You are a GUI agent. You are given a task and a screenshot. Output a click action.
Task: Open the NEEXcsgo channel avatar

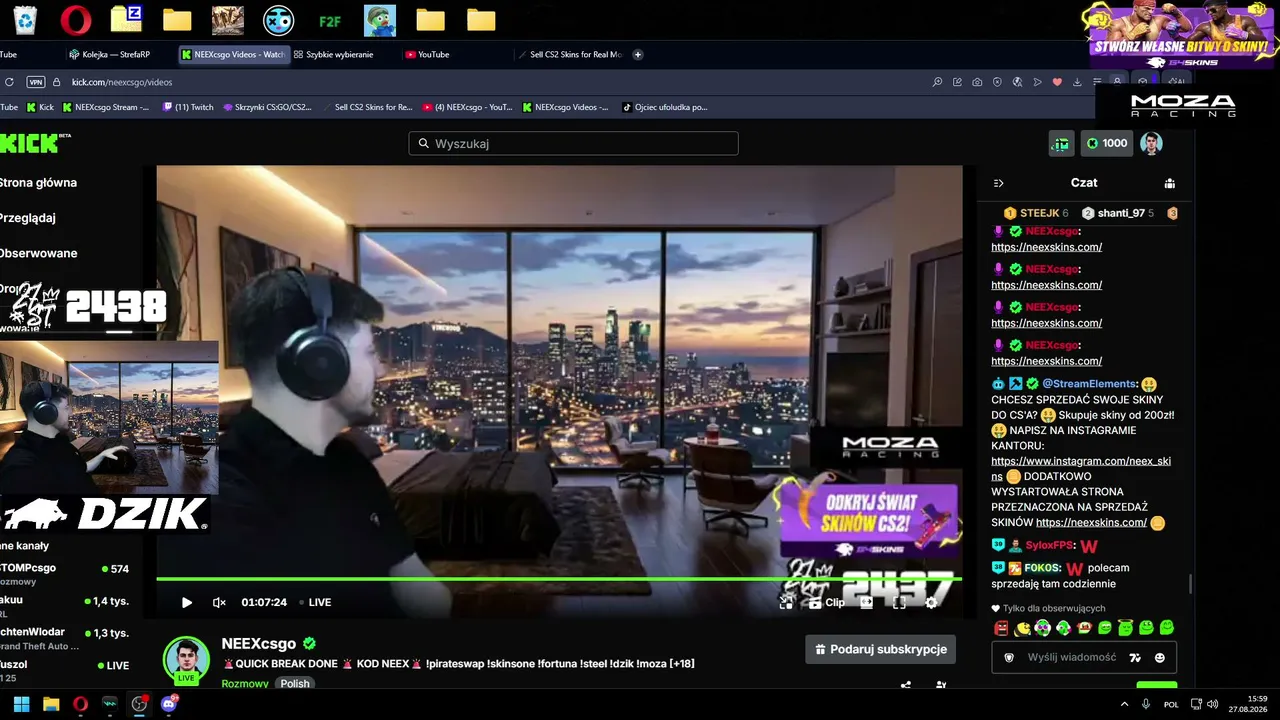click(186, 660)
